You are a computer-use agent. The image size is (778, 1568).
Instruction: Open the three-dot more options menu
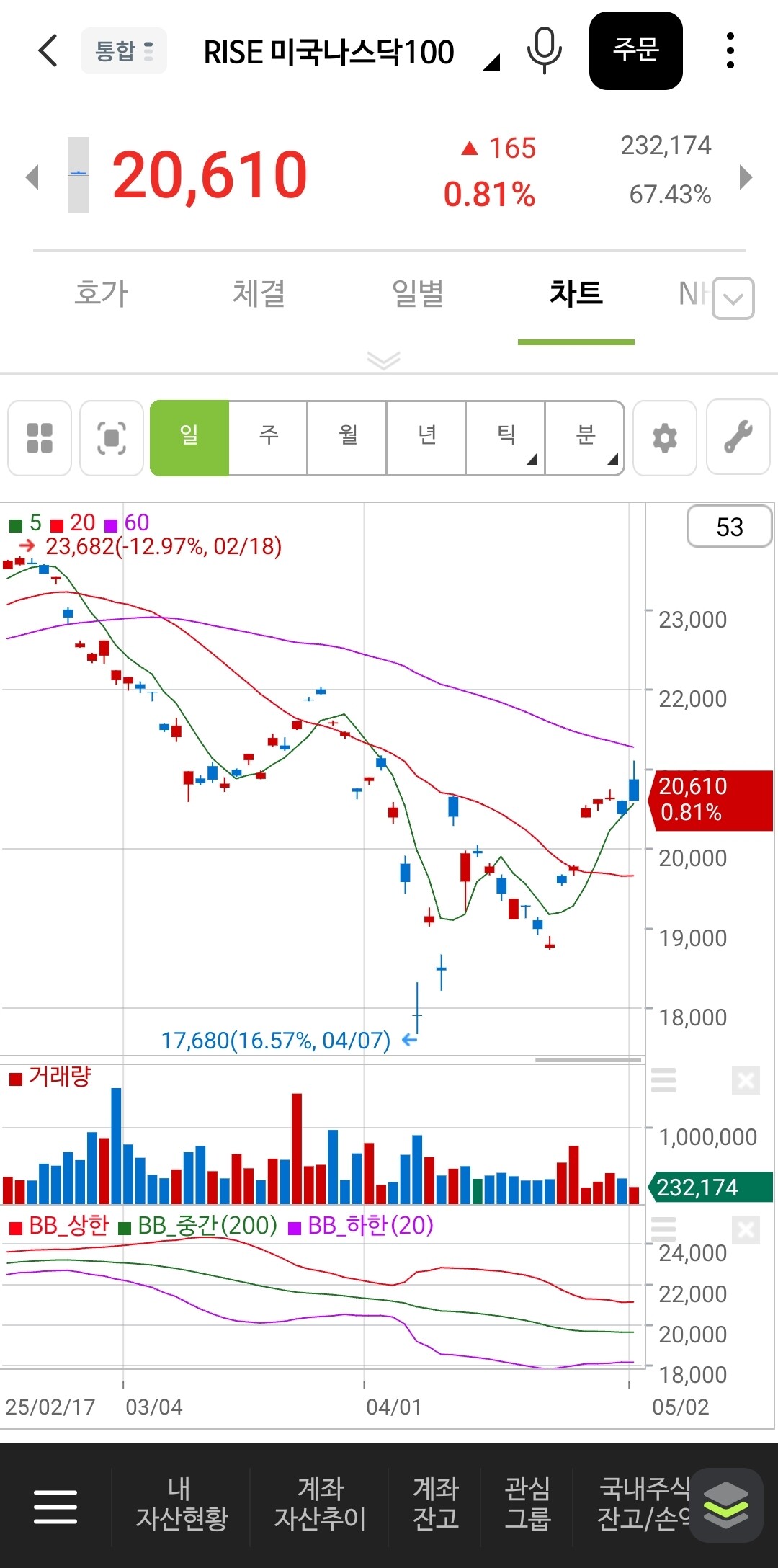(x=730, y=50)
